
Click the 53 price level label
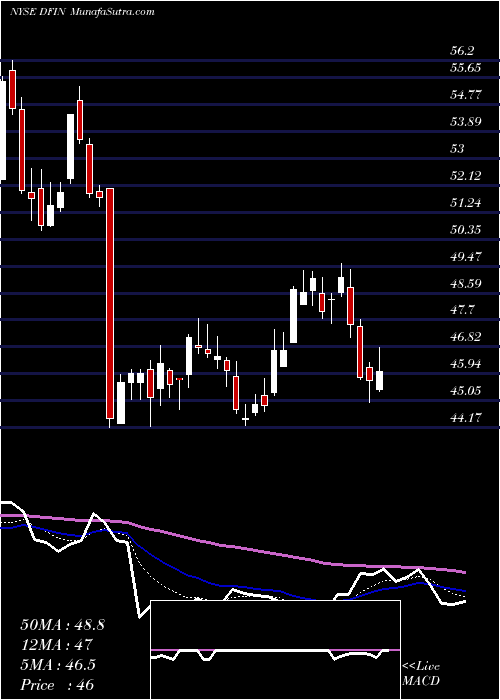[458, 149]
